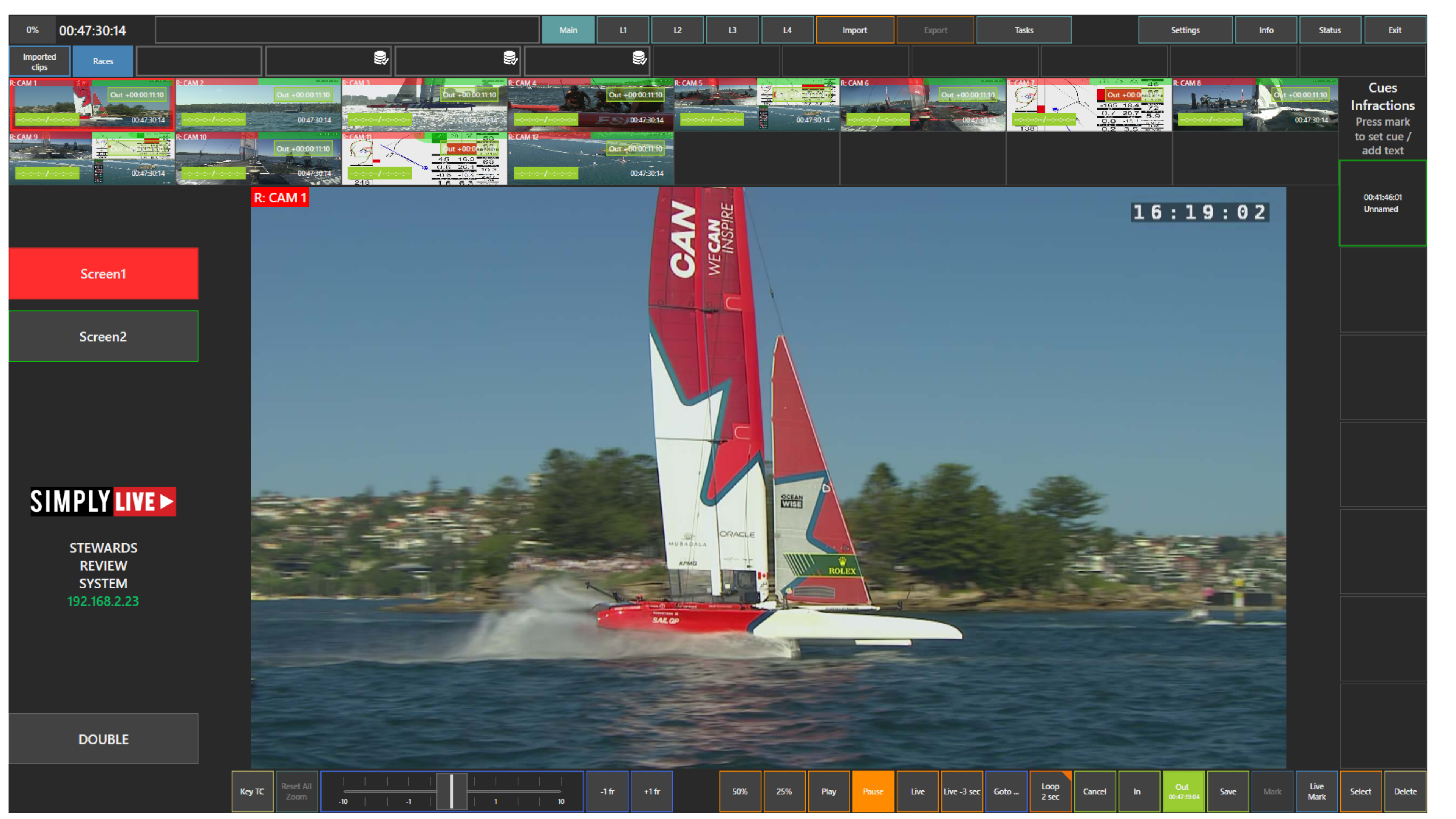Viewport: 1456px width, 819px height.
Task: Open the L4 layout tab
Action: [788, 30]
